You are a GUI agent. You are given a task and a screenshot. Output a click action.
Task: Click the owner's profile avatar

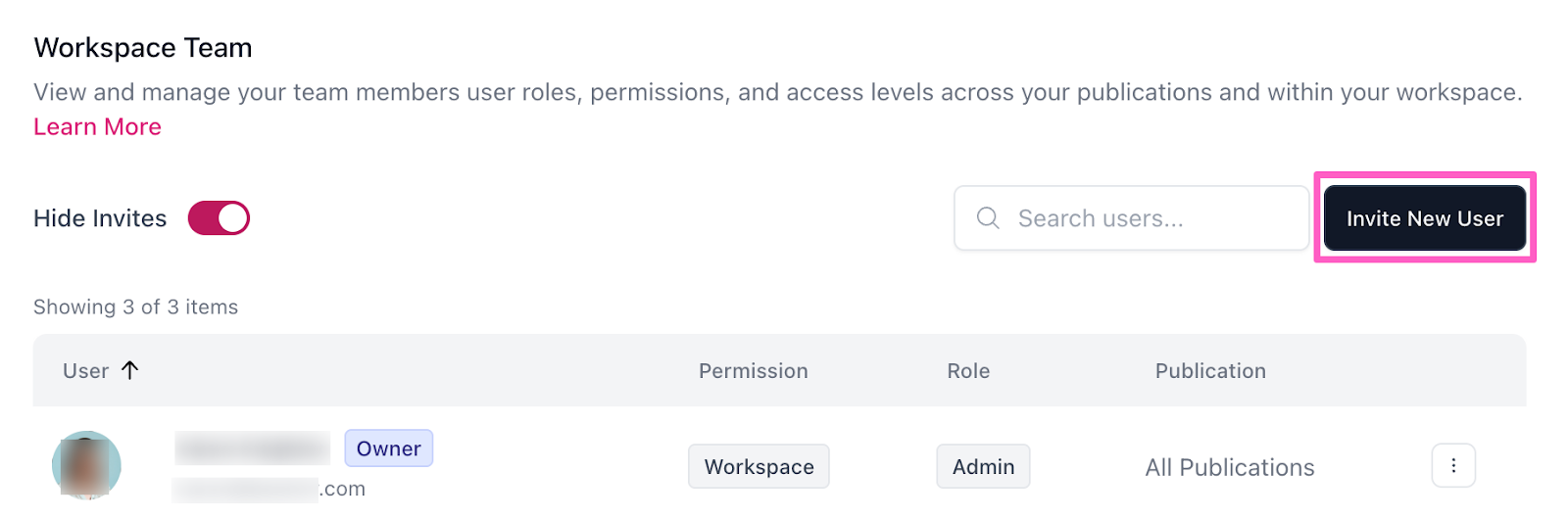[86, 466]
